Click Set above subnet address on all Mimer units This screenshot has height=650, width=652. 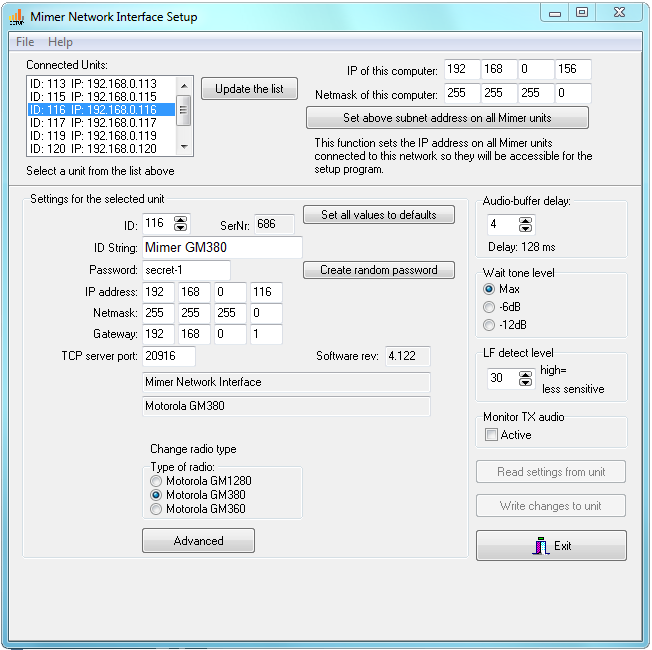(447, 118)
